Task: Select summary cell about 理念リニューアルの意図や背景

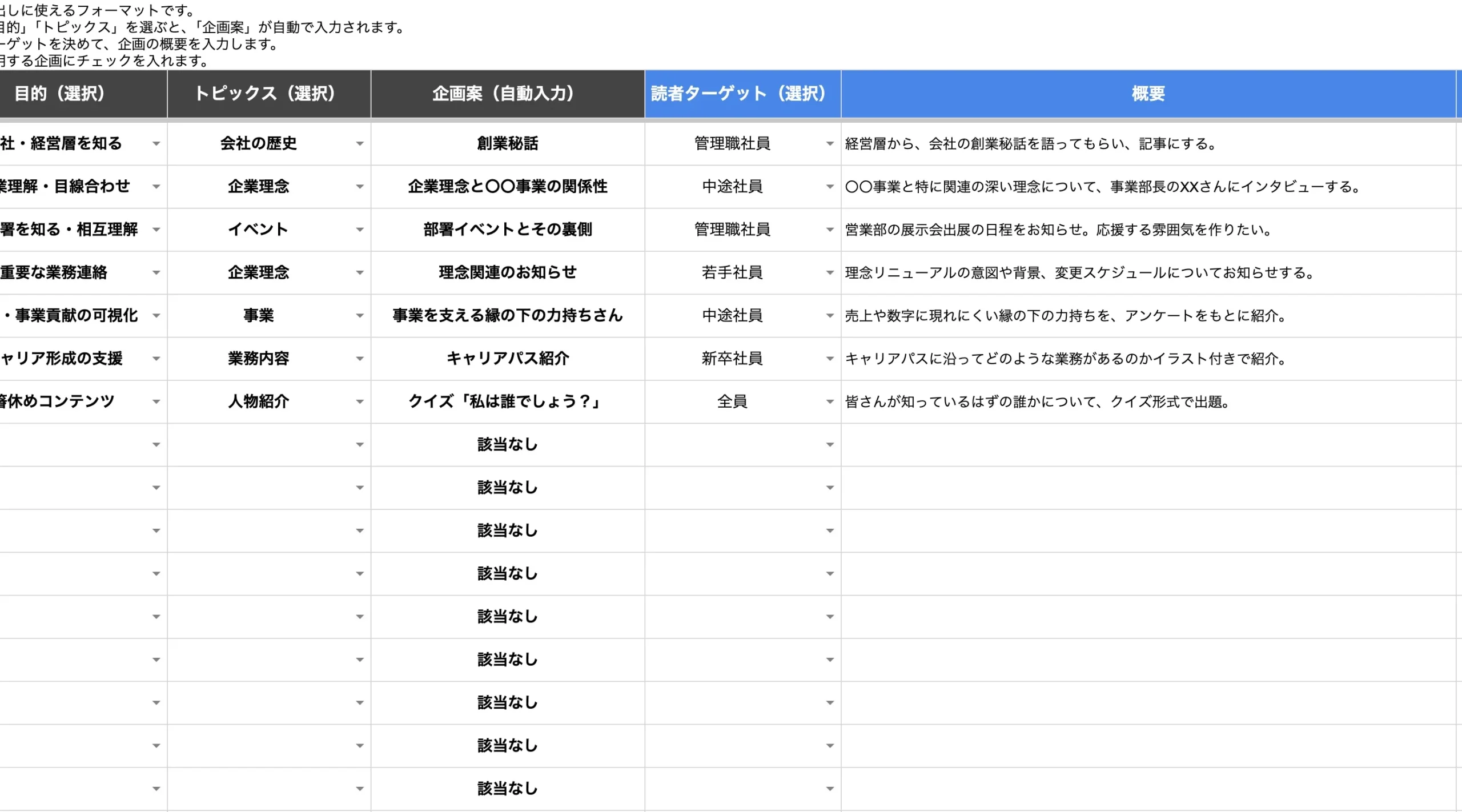Action: (1148, 273)
